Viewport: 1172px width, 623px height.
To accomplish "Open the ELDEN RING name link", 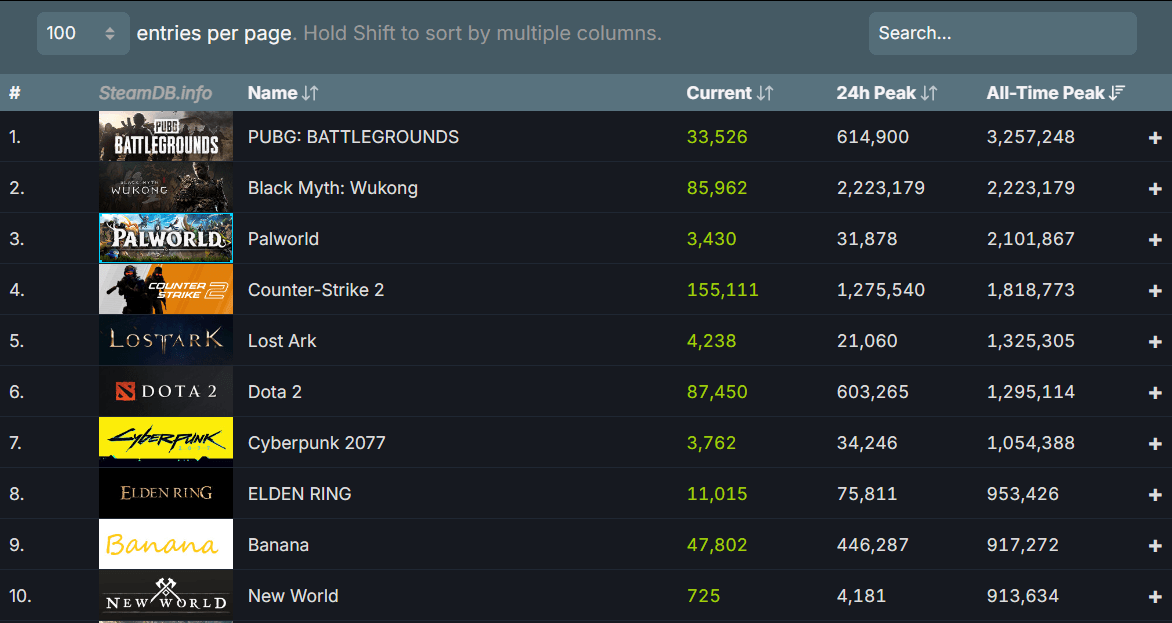I will pyautogui.click(x=300, y=494).
